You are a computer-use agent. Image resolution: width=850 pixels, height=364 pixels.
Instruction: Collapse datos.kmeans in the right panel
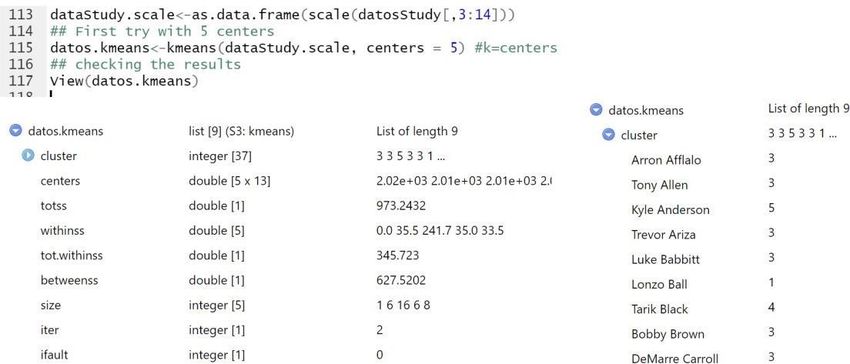(596, 110)
